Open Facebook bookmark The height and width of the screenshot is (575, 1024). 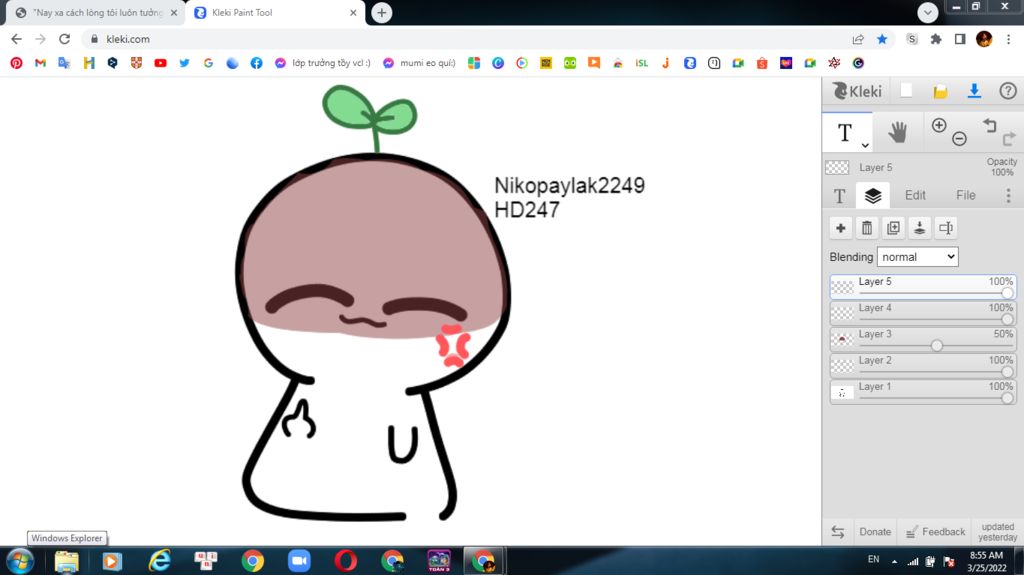pyautogui.click(x=256, y=63)
